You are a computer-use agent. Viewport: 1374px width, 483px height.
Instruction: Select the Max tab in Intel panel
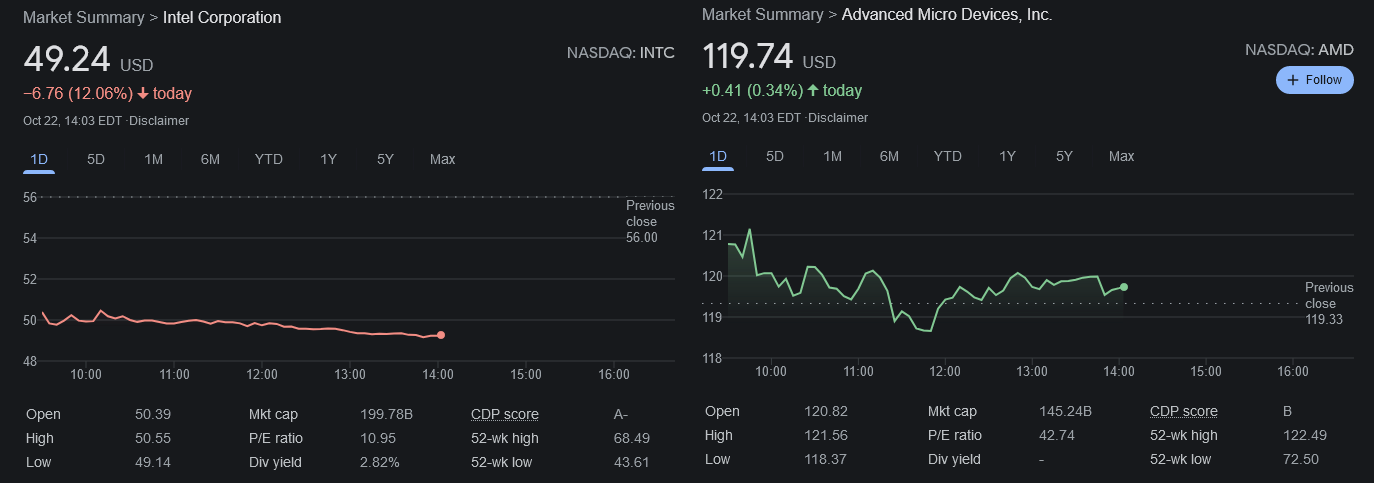(x=442, y=159)
